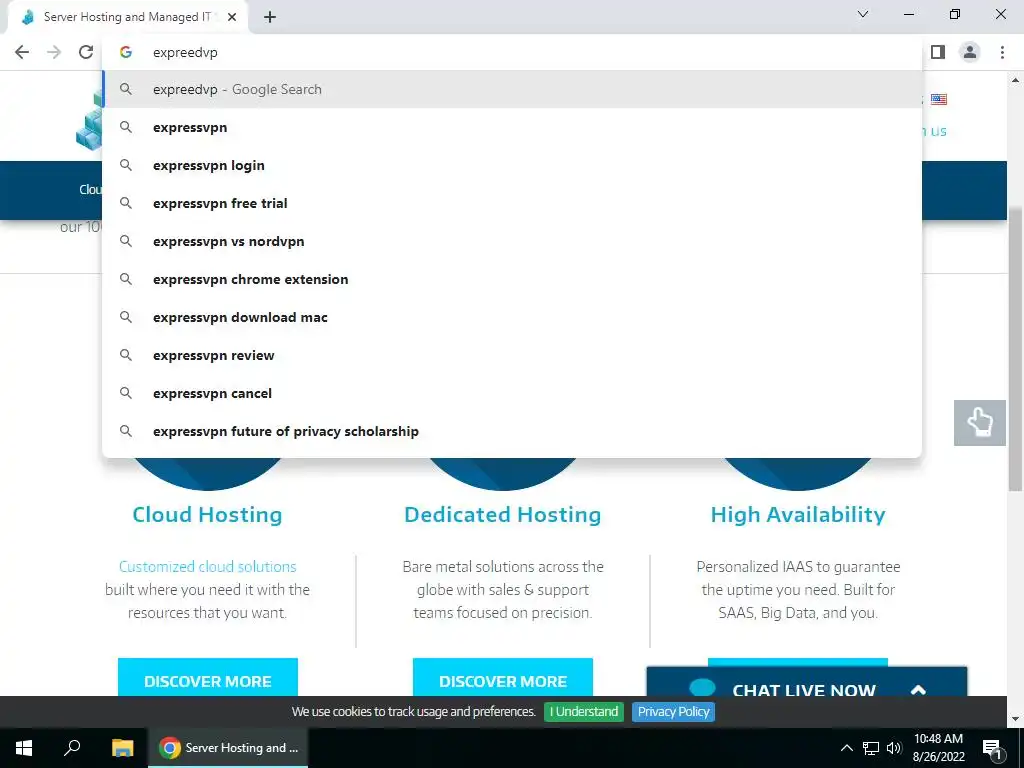
Task: Open the Cloud Hosting heading link
Action: (x=207, y=515)
